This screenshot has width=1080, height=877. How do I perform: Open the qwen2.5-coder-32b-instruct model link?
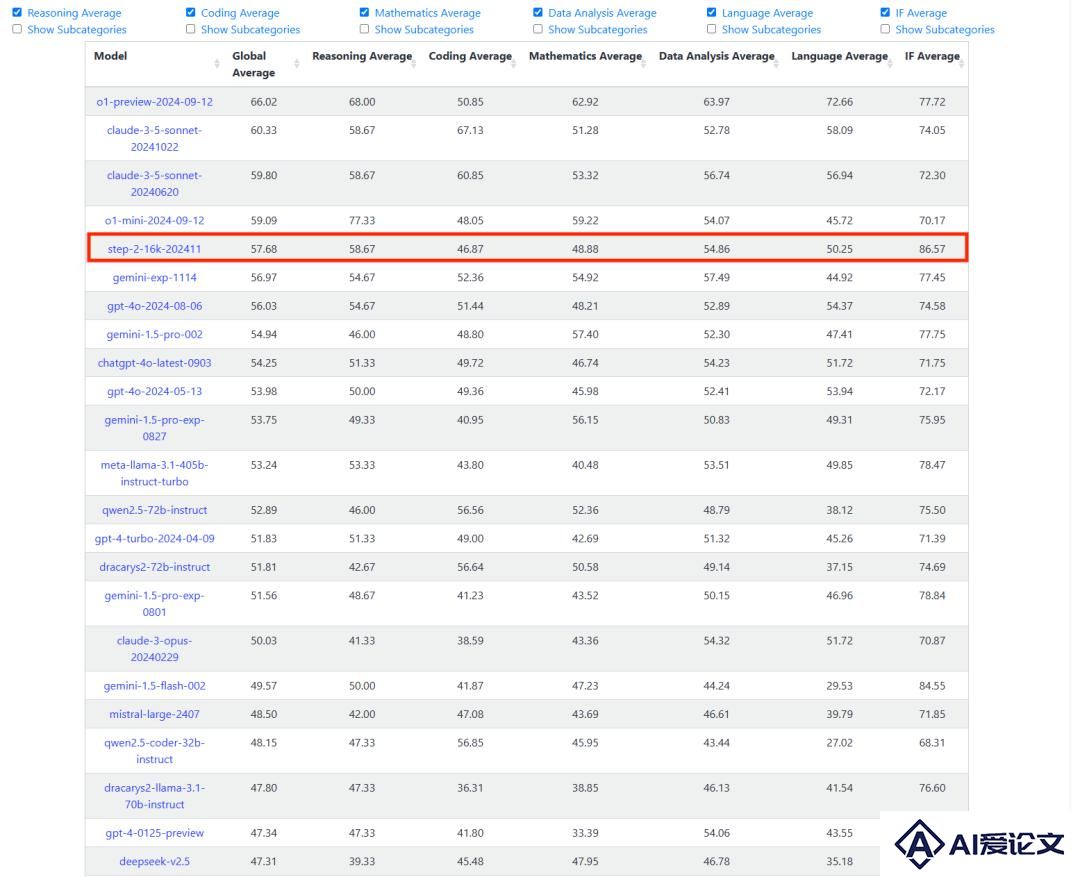point(154,751)
